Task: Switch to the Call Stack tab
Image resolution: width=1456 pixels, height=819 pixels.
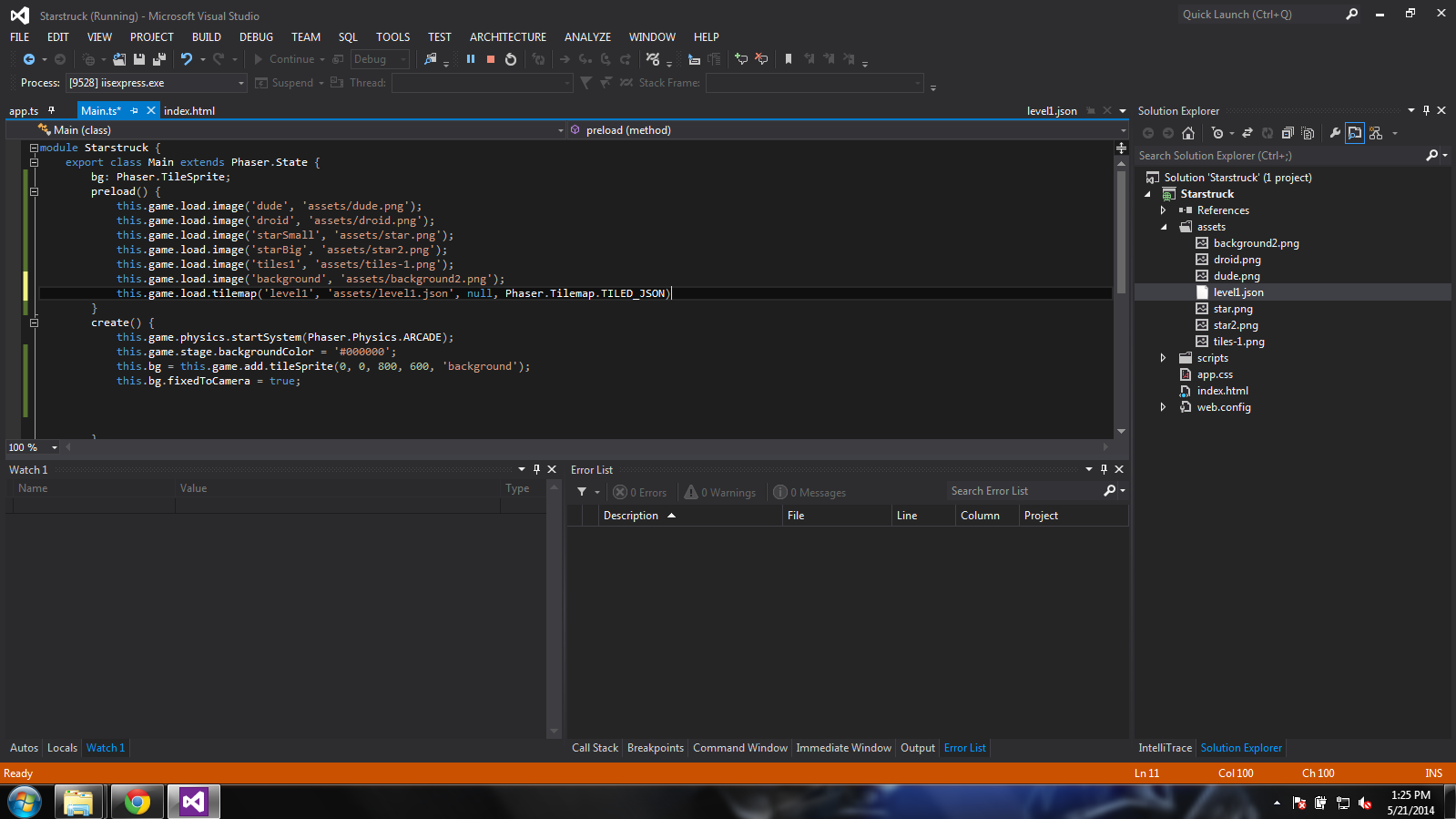Action: 595,748
